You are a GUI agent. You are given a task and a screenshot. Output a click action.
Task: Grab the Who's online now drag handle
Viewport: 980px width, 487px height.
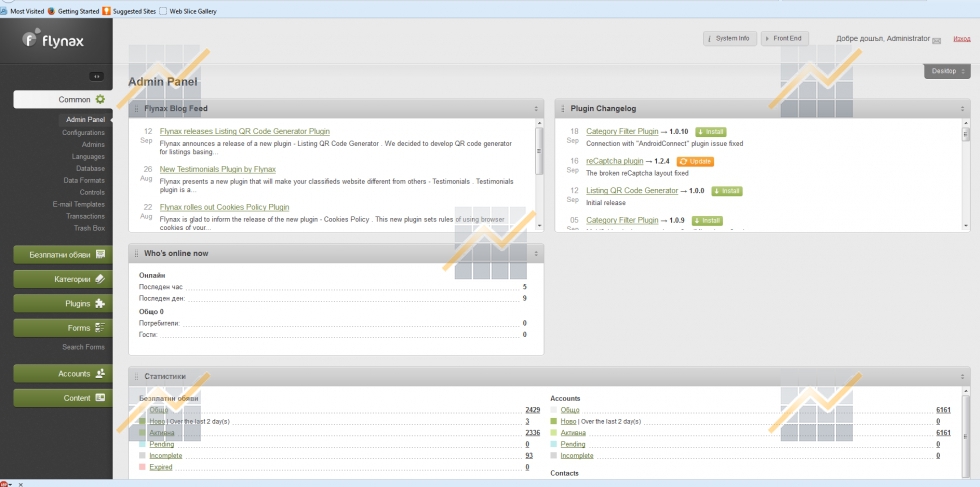tap(137, 254)
